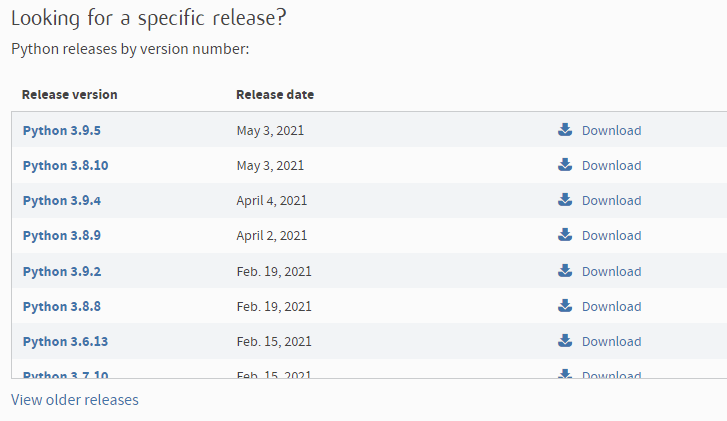Click download icon for Python 3.9.5
Viewport: 727px width, 421px height.
pos(565,130)
